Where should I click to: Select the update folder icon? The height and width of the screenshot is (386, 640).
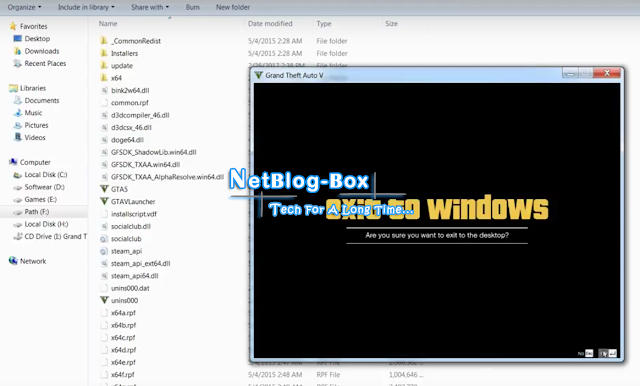104,65
